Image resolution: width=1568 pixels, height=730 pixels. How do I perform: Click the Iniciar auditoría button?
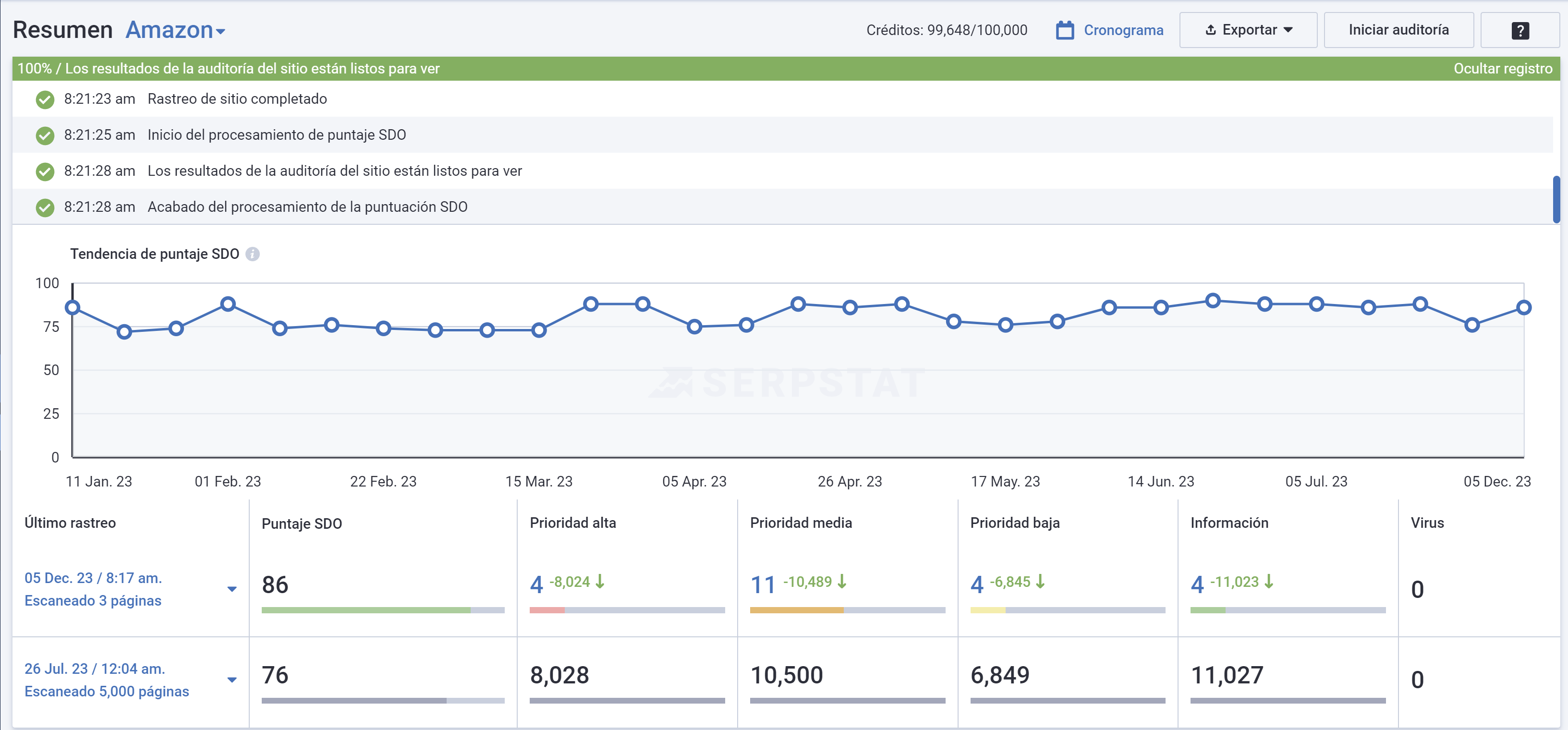tap(1398, 29)
